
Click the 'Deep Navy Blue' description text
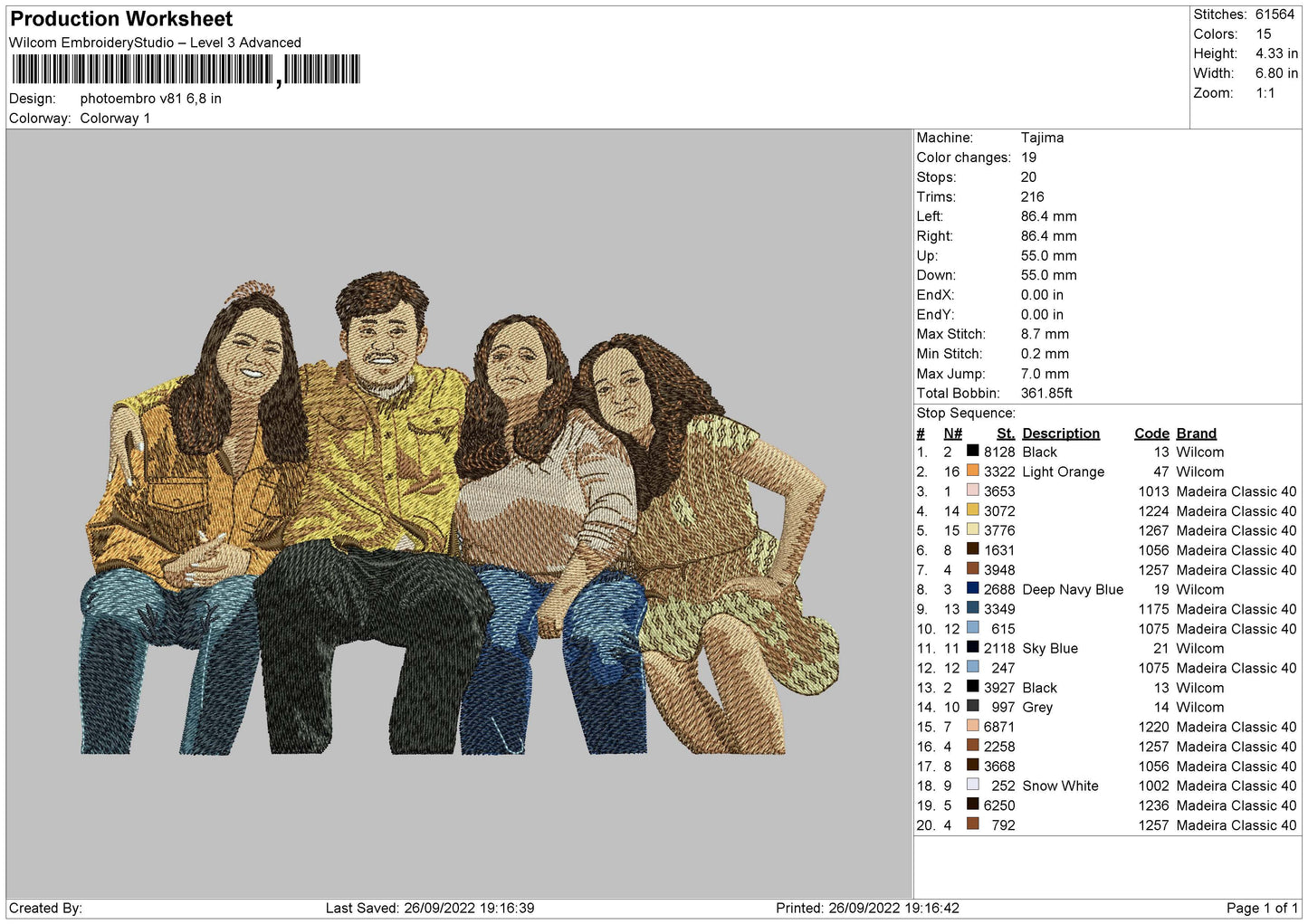(1073, 590)
